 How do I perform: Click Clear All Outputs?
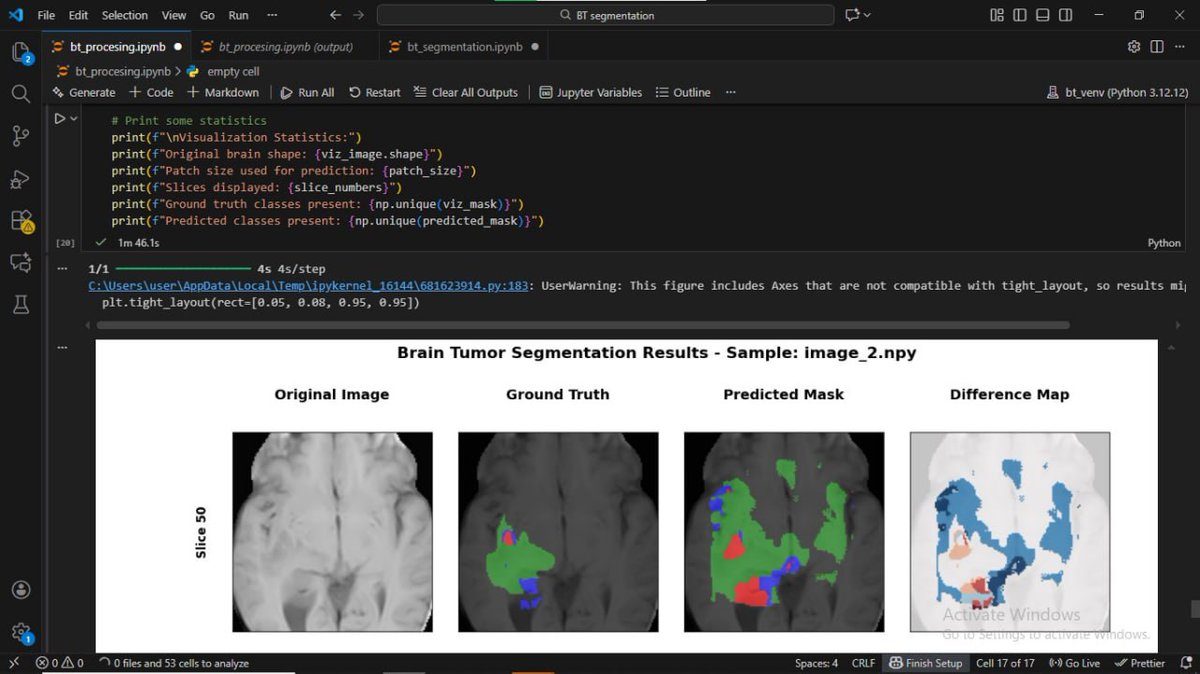tap(465, 92)
